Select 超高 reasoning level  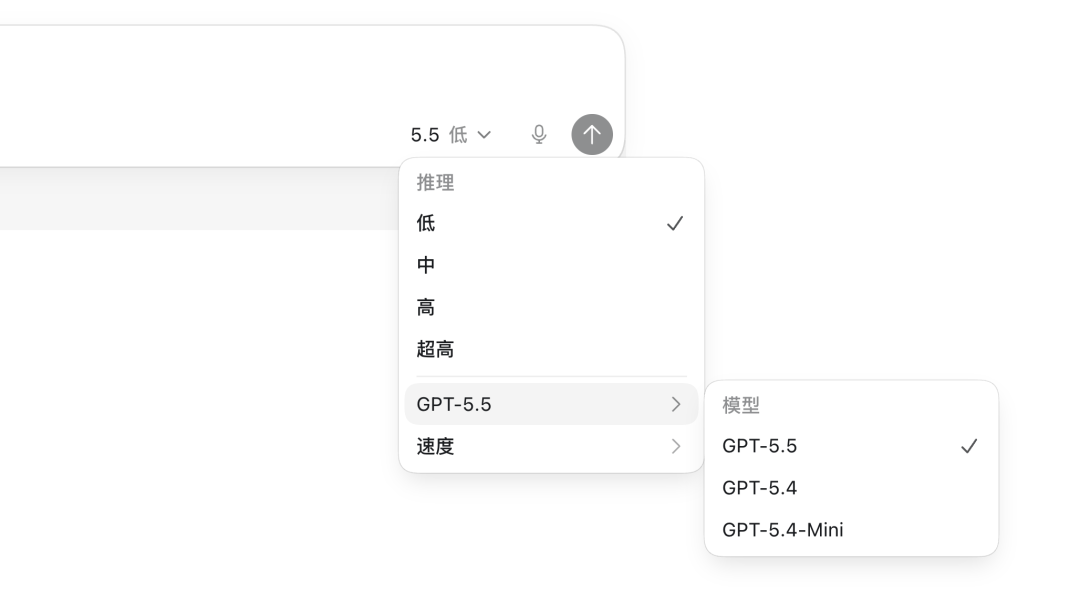tap(551, 349)
